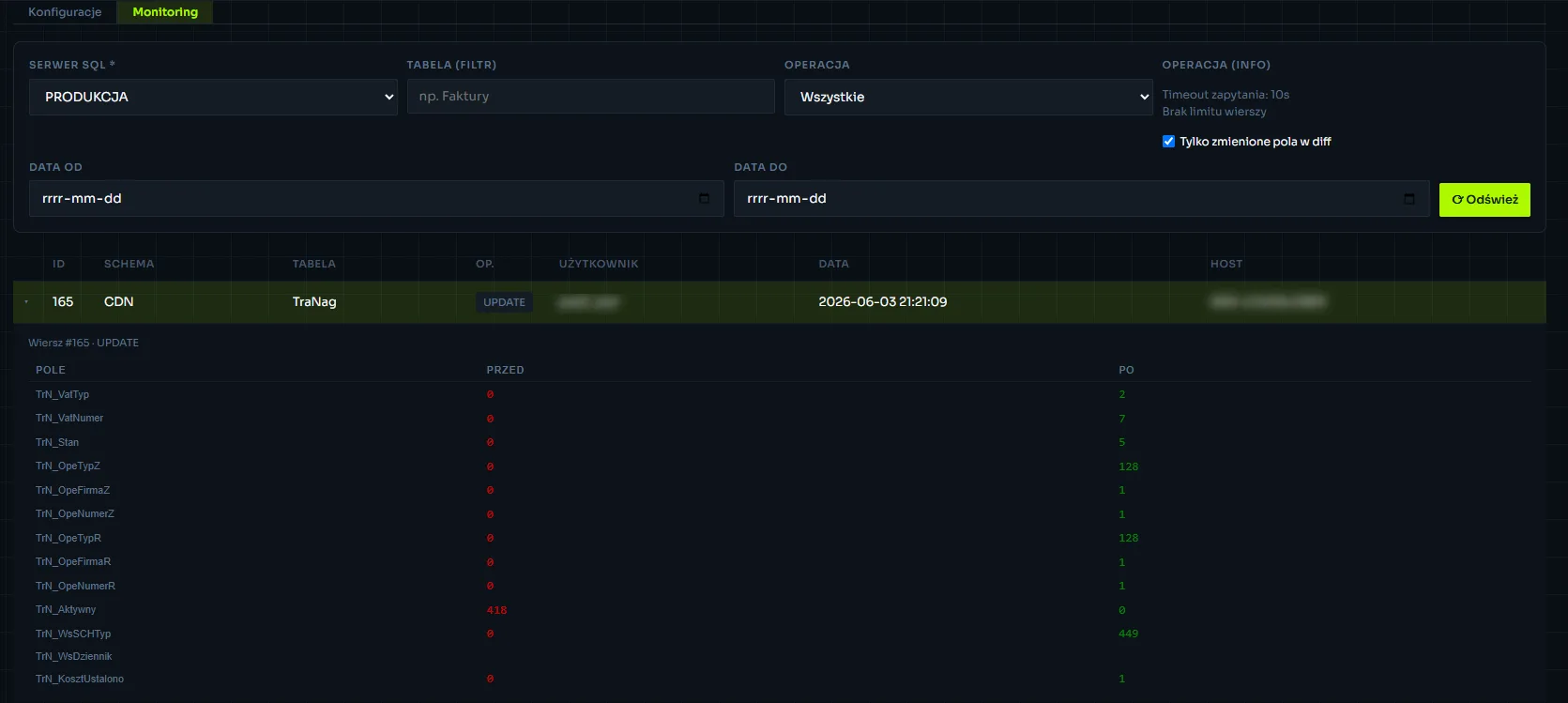
Task: Switch to the Monitoring tab
Action: (x=165, y=12)
